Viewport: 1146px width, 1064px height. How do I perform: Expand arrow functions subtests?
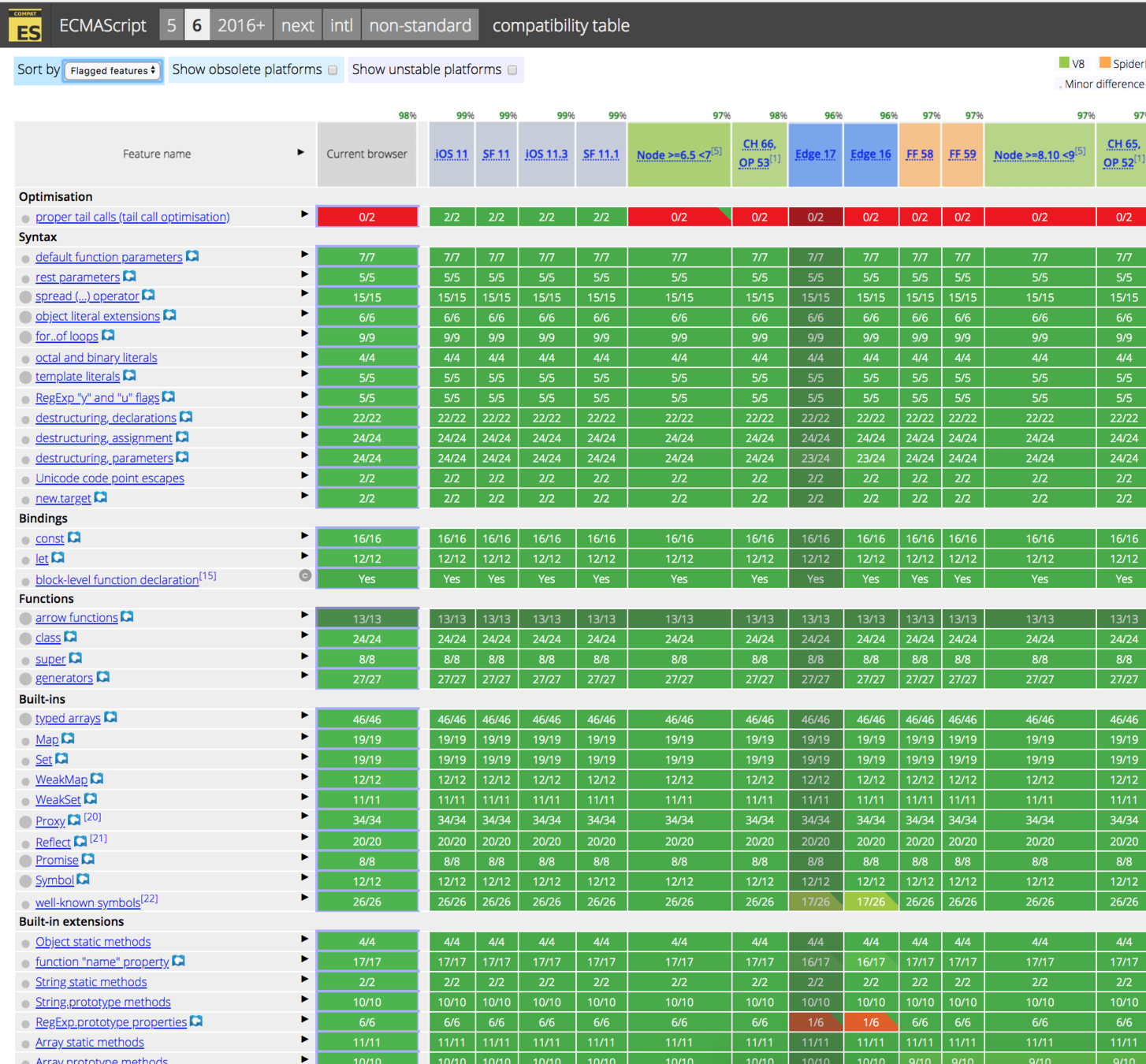tap(304, 615)
